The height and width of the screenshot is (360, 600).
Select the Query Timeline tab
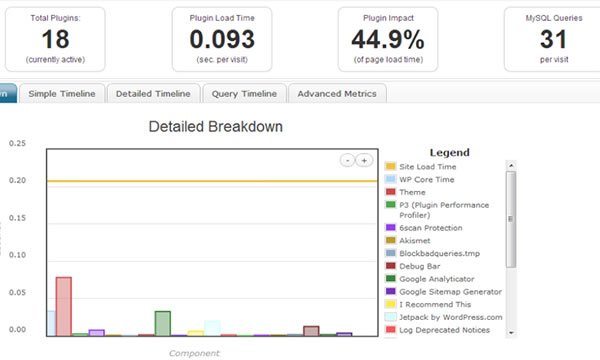[244, 93]
